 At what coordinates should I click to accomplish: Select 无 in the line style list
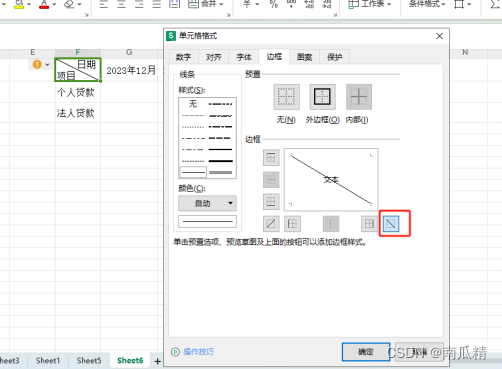[x=193, y=104]
